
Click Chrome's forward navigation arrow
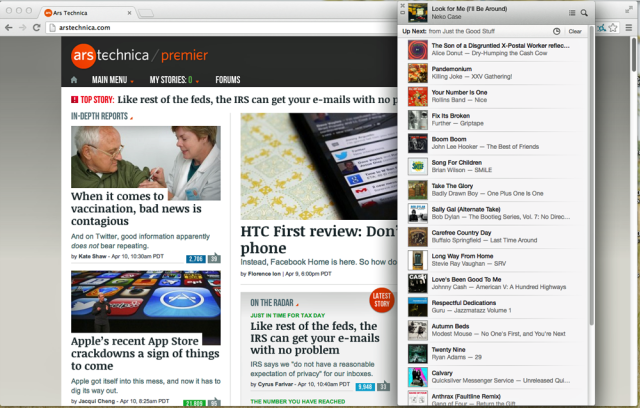click(22, 27)
